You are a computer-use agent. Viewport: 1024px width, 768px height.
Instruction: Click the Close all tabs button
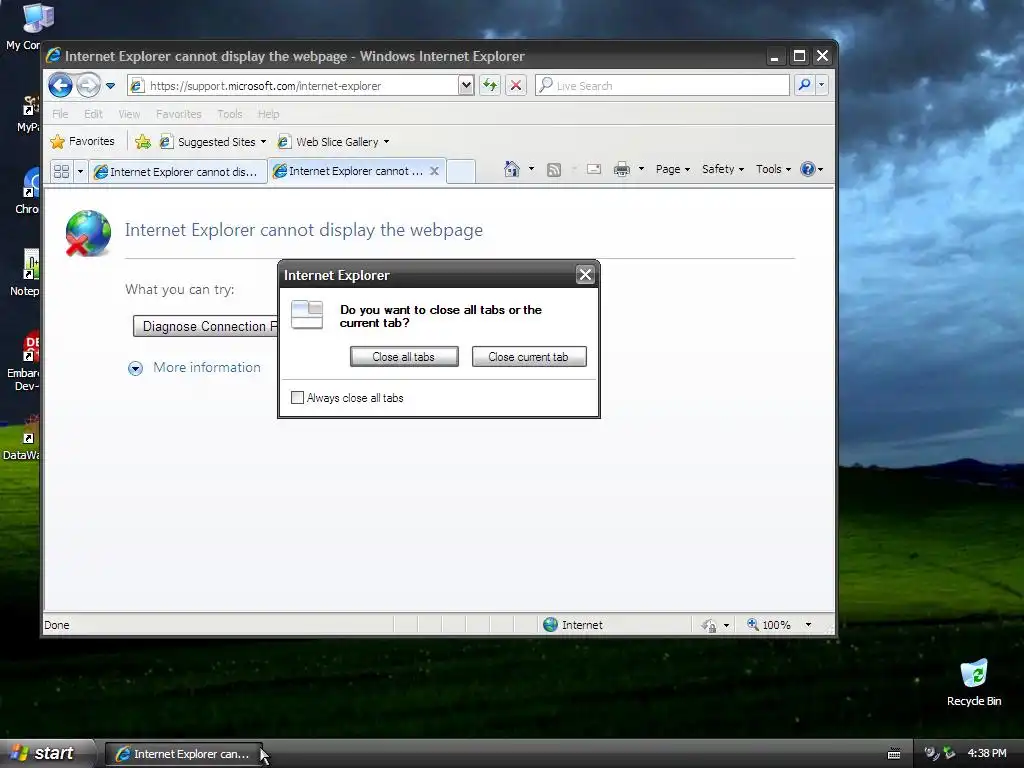click(404, 357)
